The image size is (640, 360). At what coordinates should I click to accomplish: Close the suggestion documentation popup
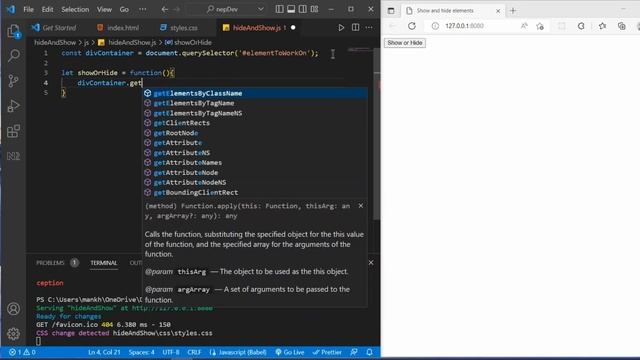360,206
